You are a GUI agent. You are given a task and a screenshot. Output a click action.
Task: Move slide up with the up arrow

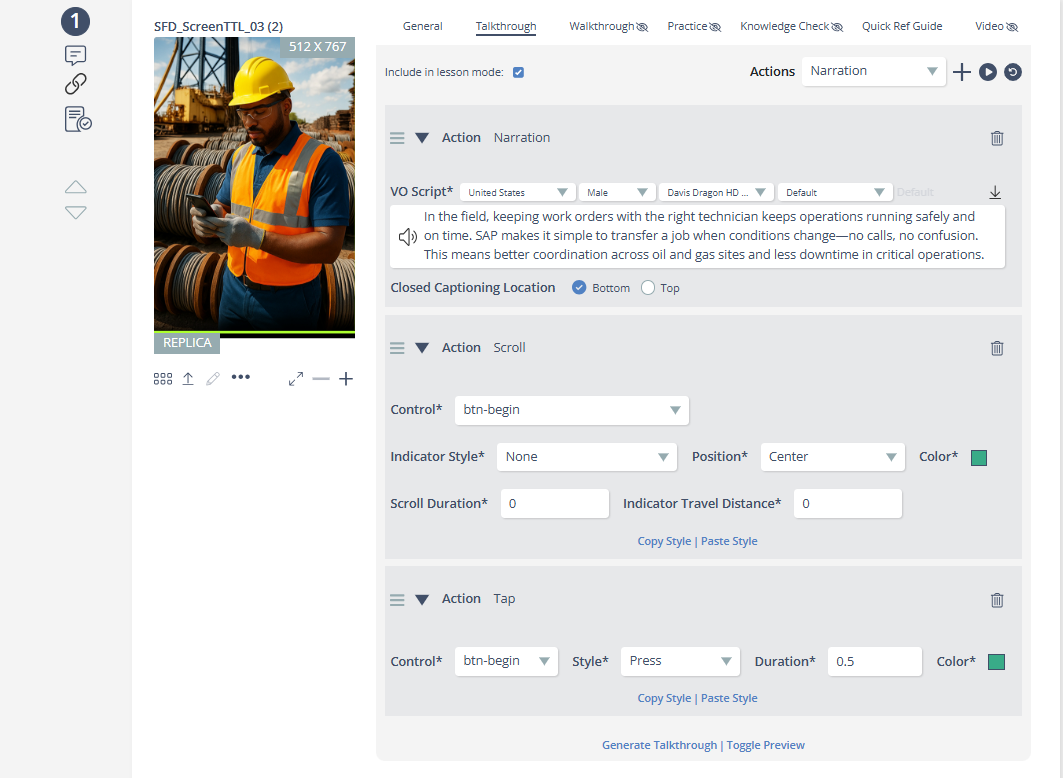point(75,187)
